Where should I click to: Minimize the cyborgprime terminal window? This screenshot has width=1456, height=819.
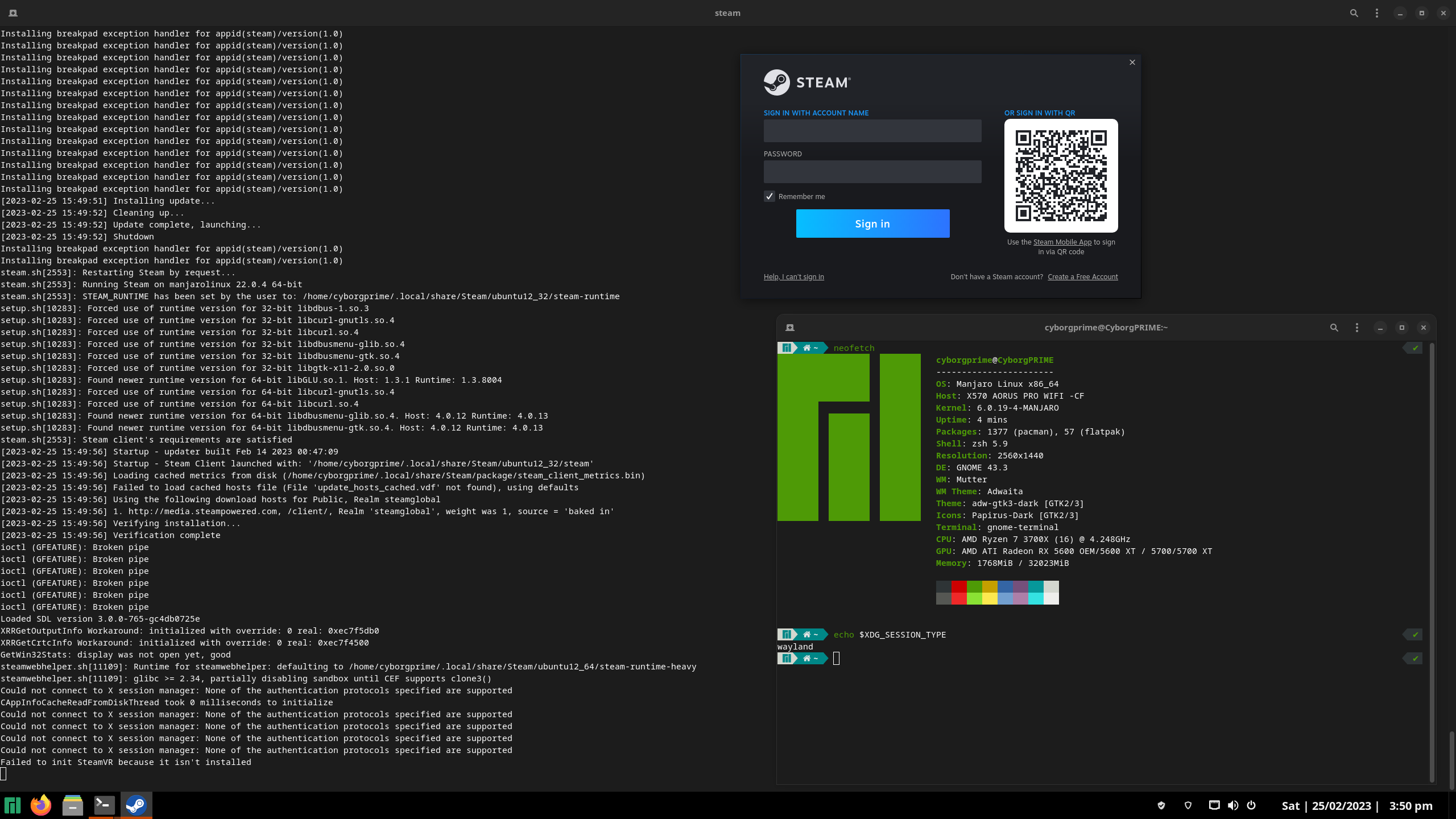[x=1380, y=328]
